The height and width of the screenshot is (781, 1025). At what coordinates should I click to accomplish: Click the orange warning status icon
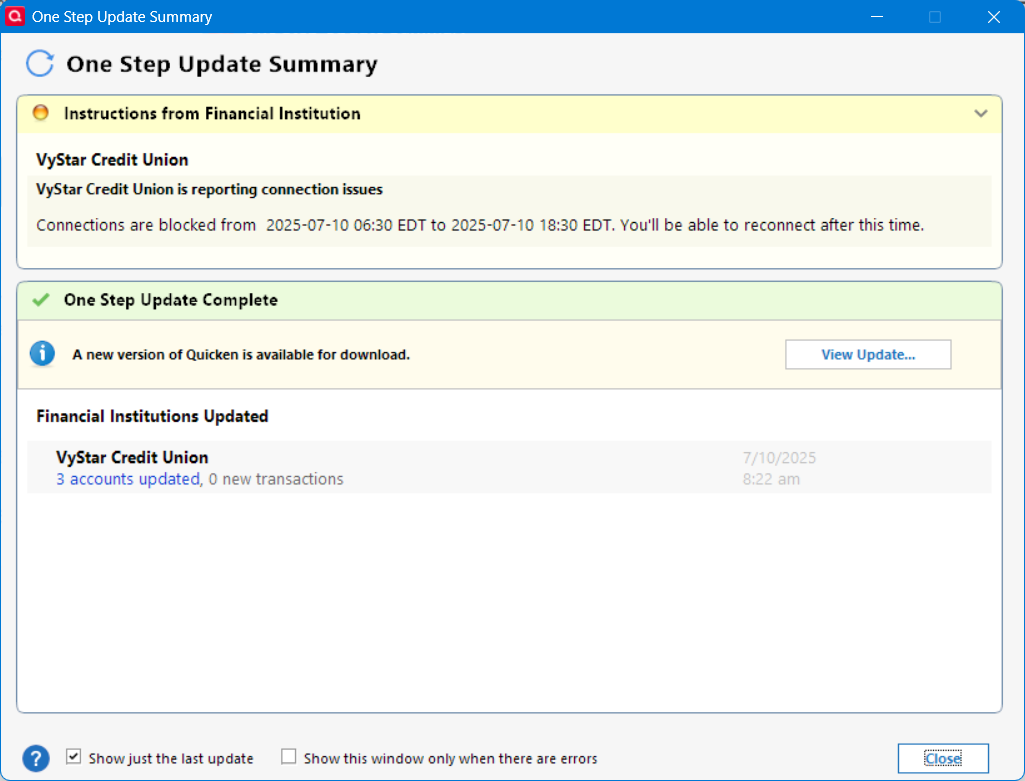pyautogui.click(x=41, y=112)
